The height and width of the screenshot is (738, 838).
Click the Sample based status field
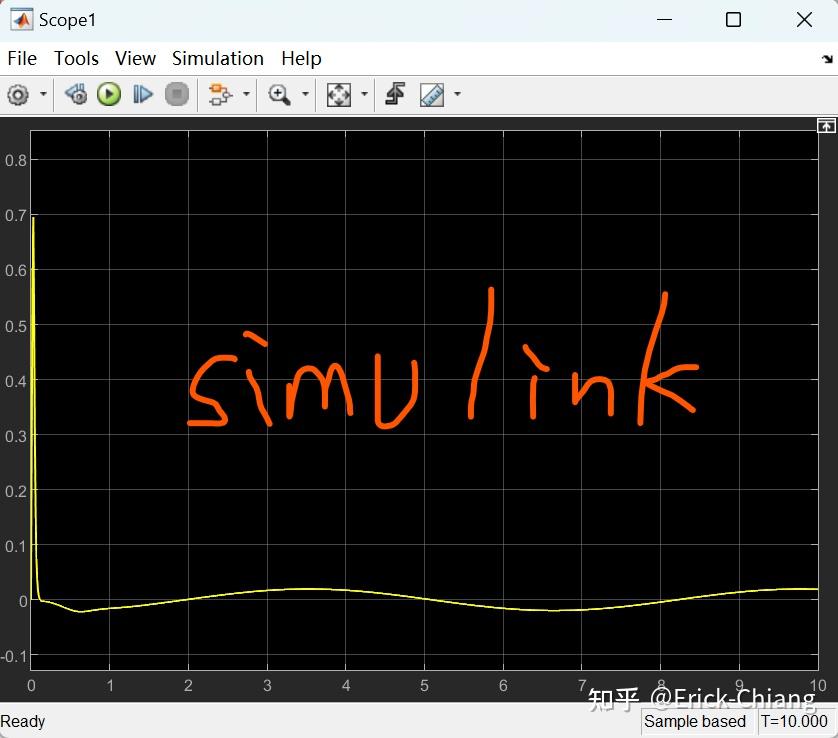click(x=697, y=721)
